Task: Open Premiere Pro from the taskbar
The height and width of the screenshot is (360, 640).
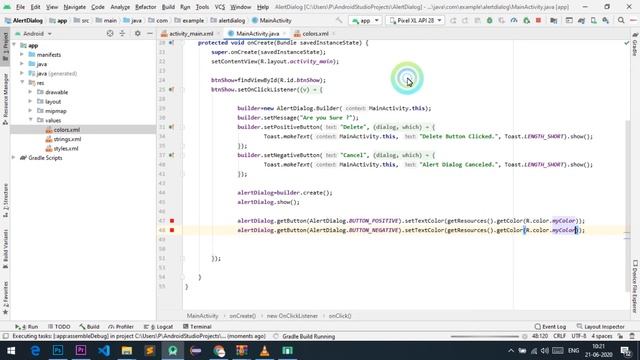Action: point(81,351)
